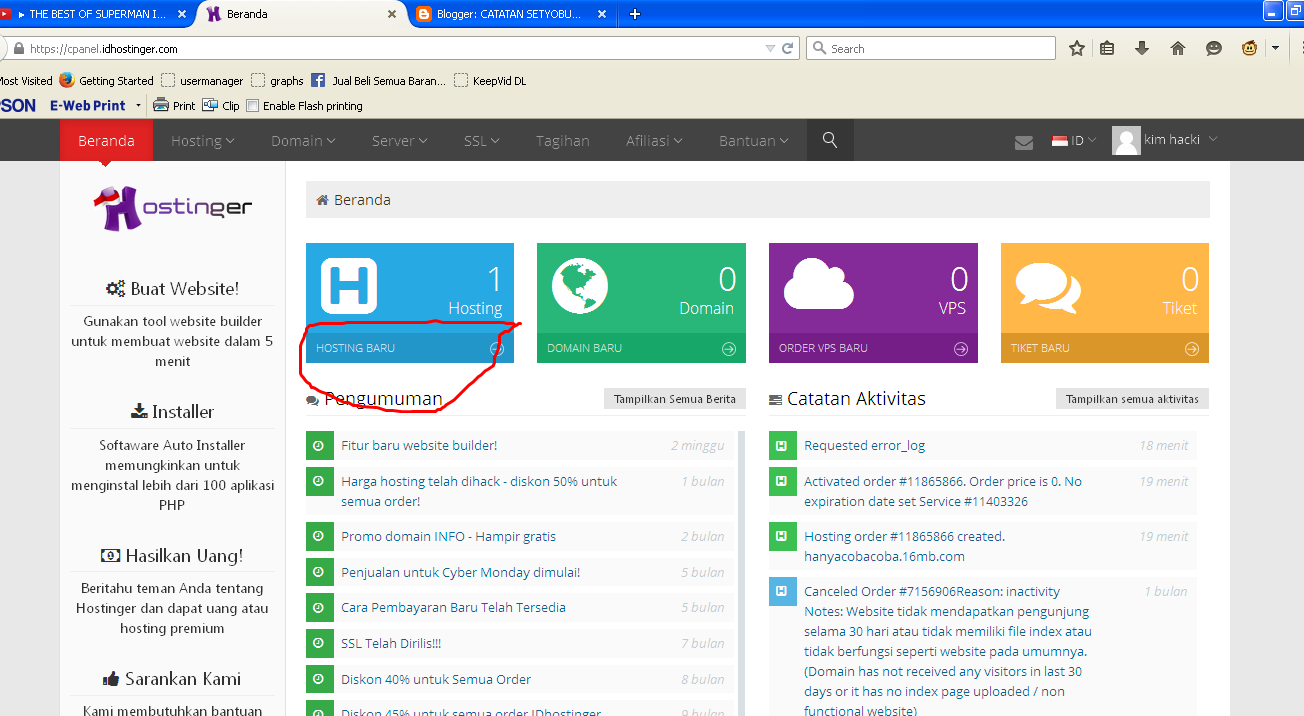Expand the Server menu dropdown

click(400, 141)
